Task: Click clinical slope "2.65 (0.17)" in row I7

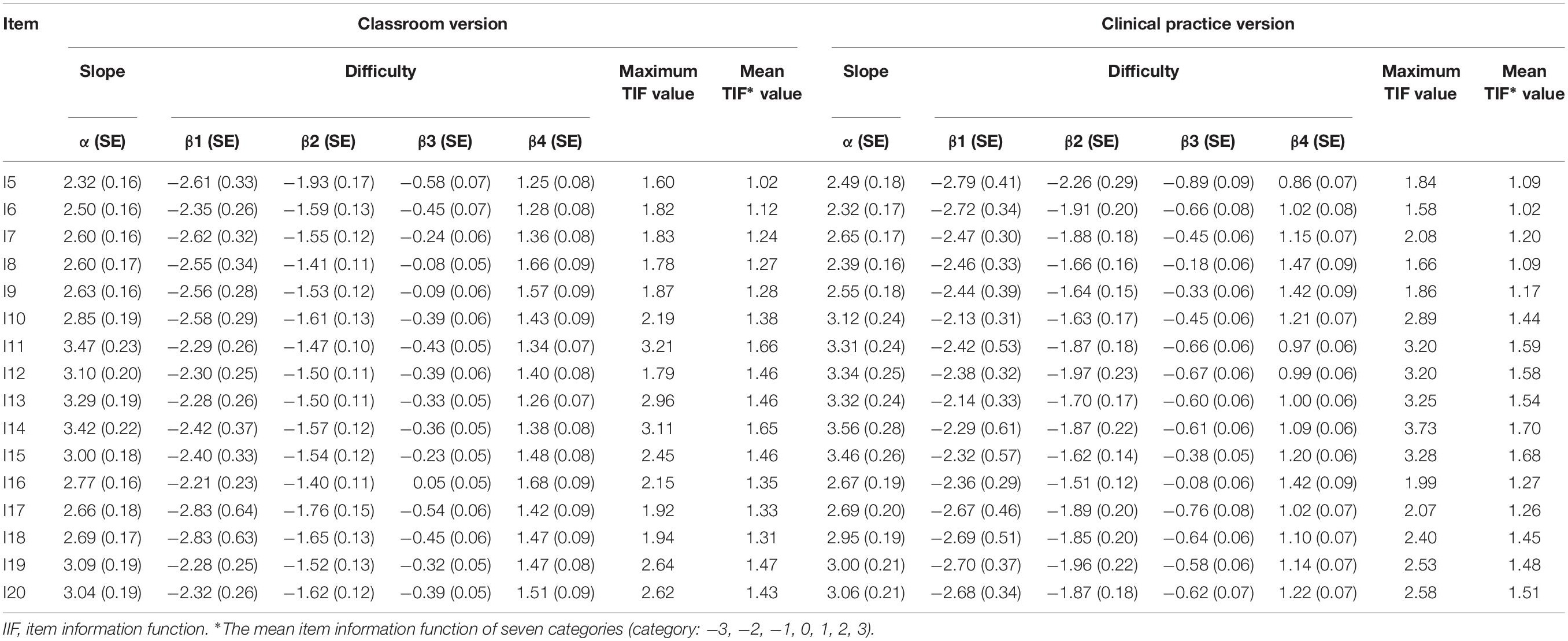Action: (x=866, y=236)
